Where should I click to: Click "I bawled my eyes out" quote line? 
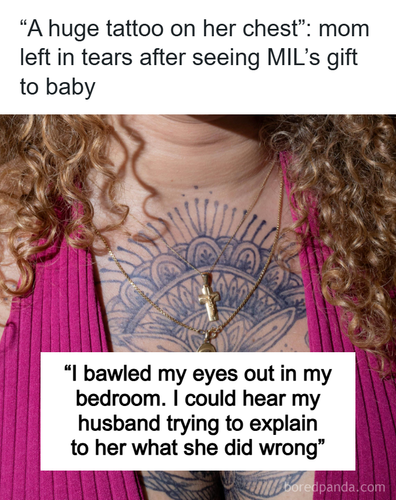198,374
